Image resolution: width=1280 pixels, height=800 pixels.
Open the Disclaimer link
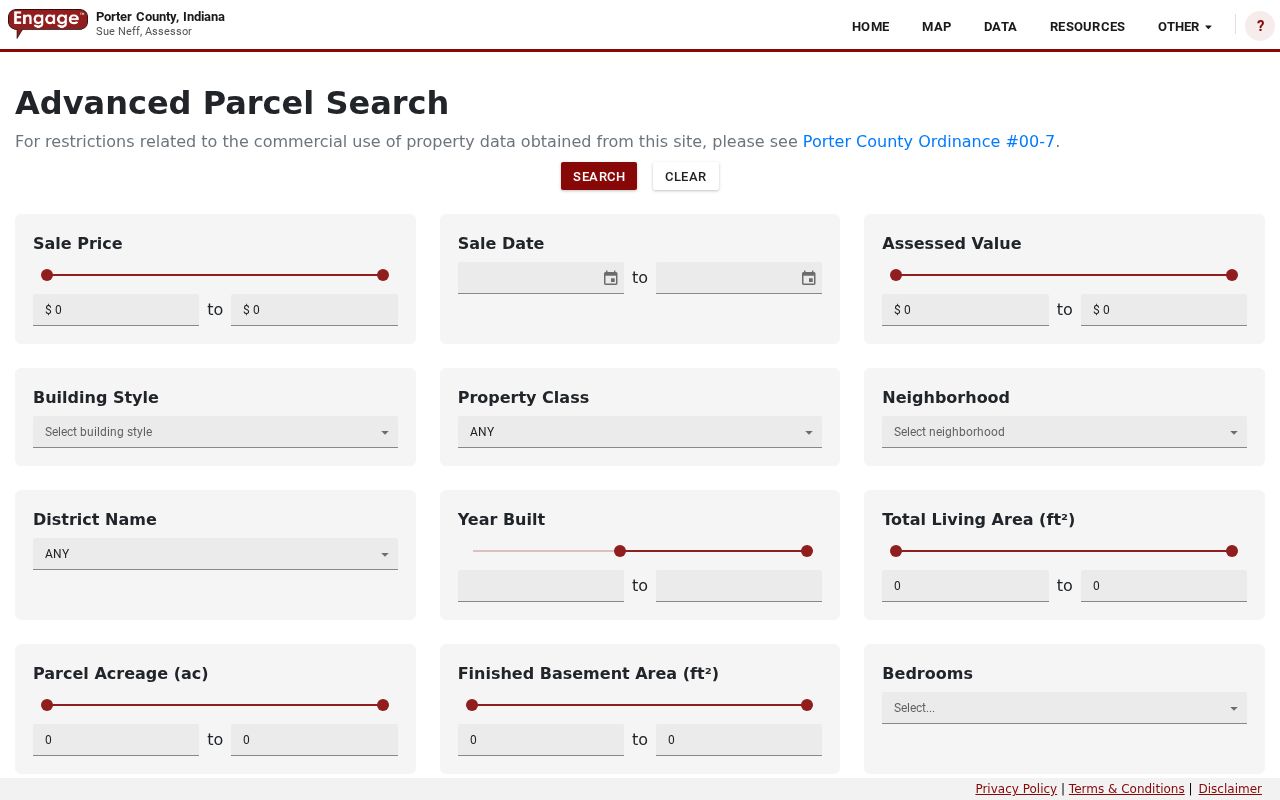click(x=1230, y=789)
